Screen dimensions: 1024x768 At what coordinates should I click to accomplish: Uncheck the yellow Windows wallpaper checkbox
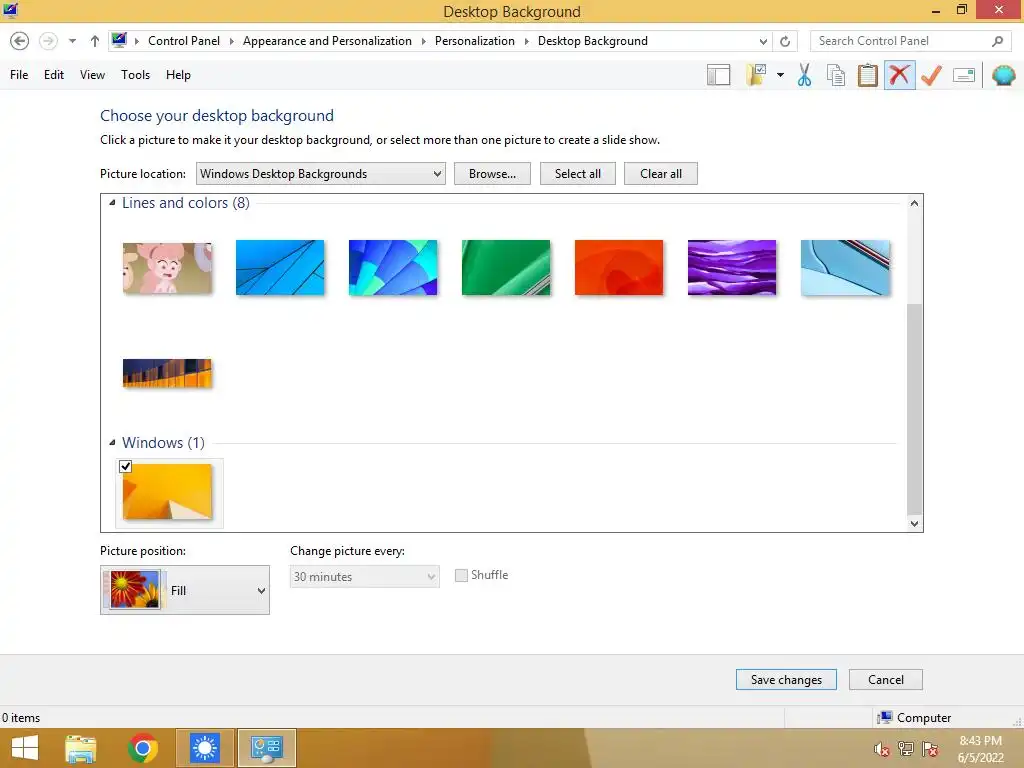click(x=125, y=466)
